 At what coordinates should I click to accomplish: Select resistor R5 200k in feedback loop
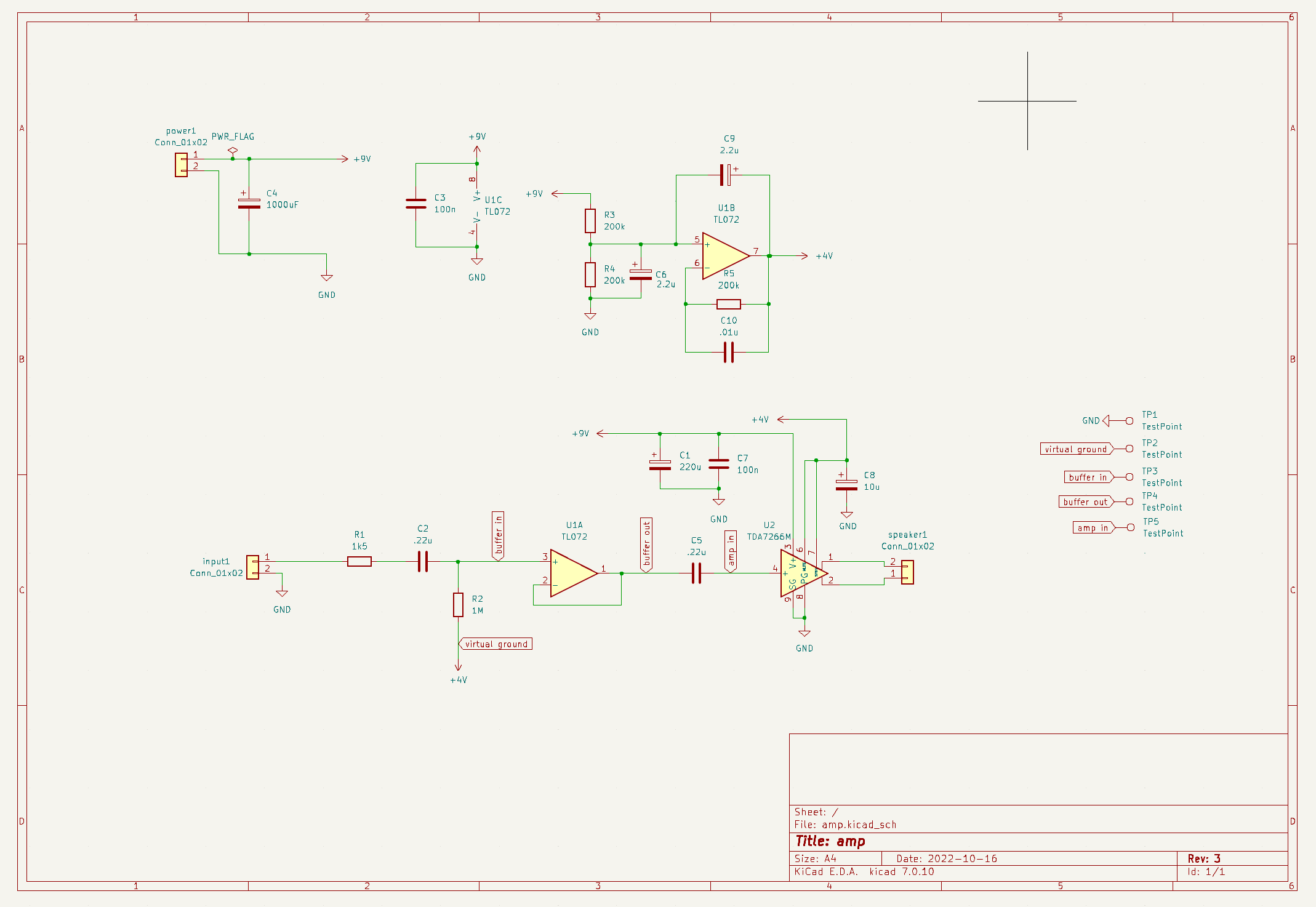point(729,304)
